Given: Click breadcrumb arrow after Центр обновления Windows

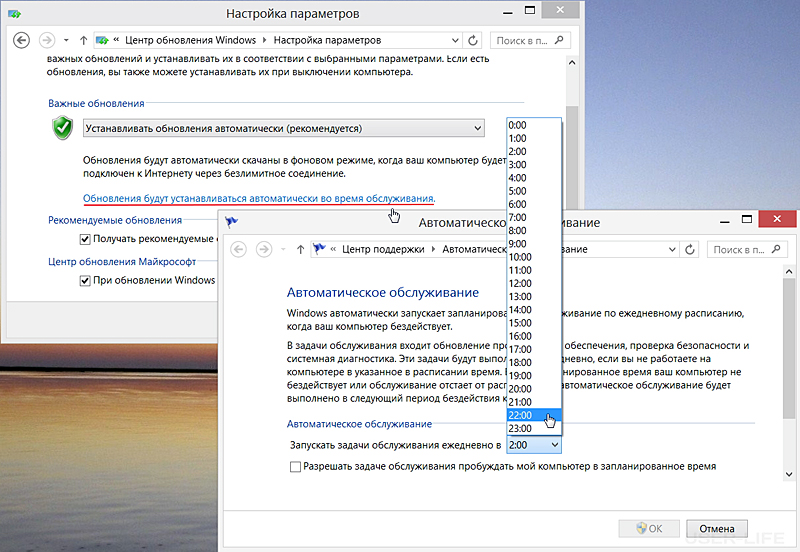Looking at the screenshot, I should [x=264, y=40].
